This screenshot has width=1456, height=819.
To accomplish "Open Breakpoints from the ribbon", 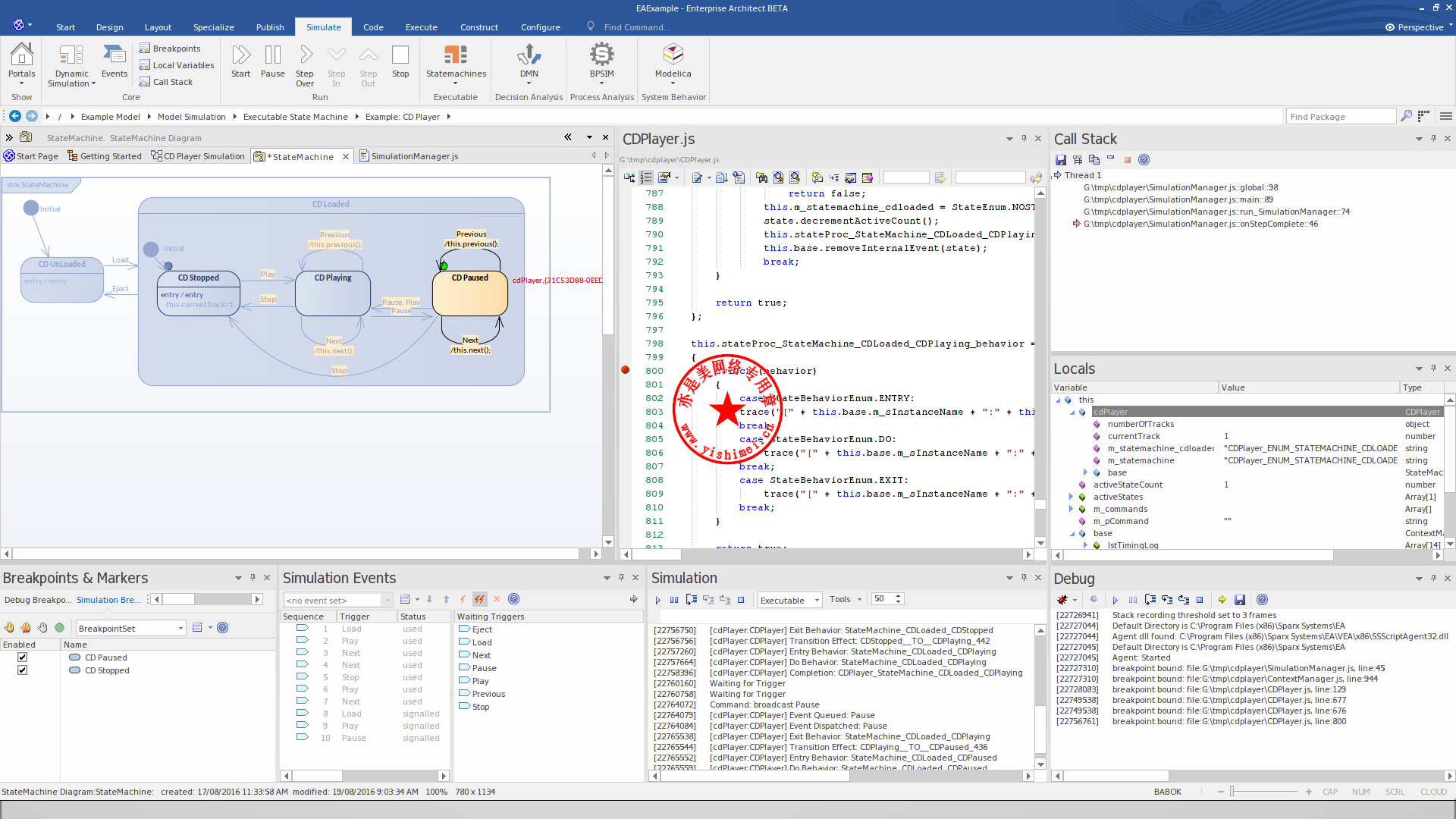I will pos(170,49).
